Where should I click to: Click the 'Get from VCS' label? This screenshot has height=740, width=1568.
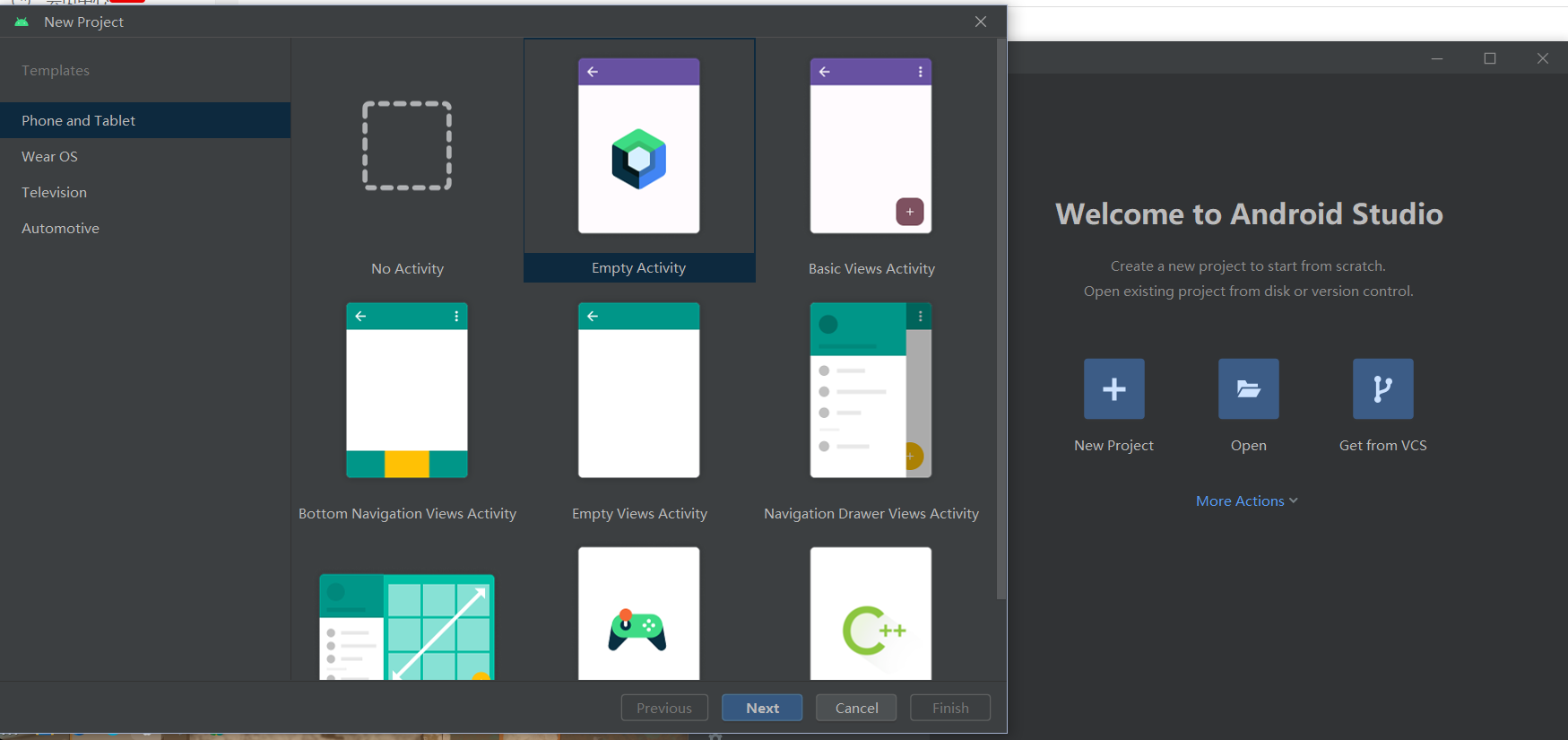coord(1383,445)
